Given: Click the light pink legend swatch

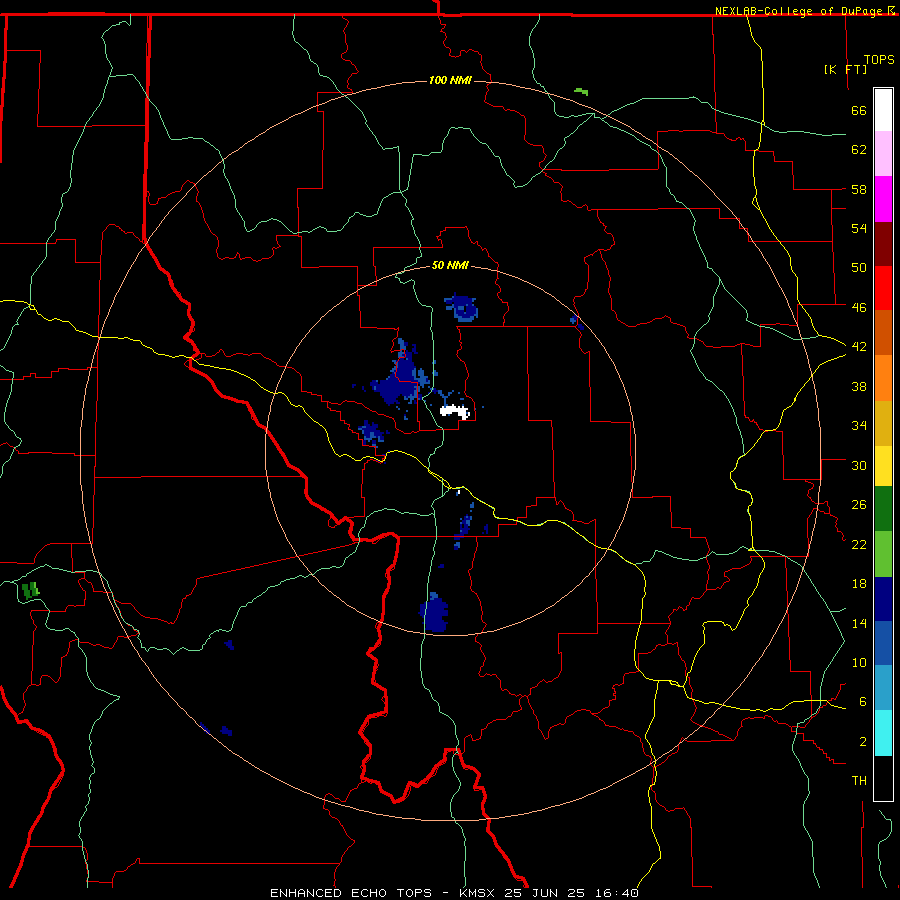Looking at the screenshot, I should tap(883, 154).
